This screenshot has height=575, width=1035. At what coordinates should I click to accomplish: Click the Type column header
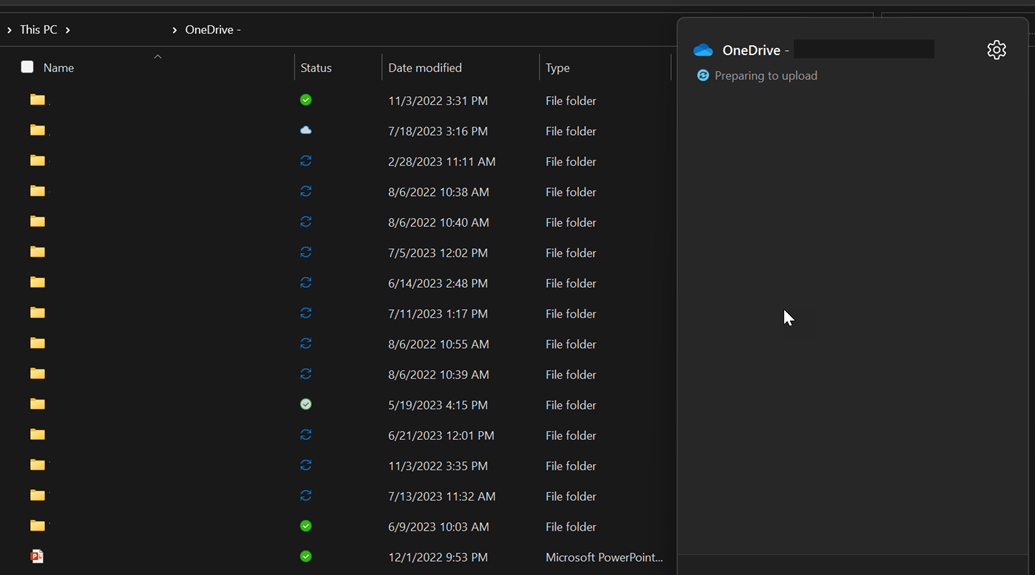tap(557, 68)
